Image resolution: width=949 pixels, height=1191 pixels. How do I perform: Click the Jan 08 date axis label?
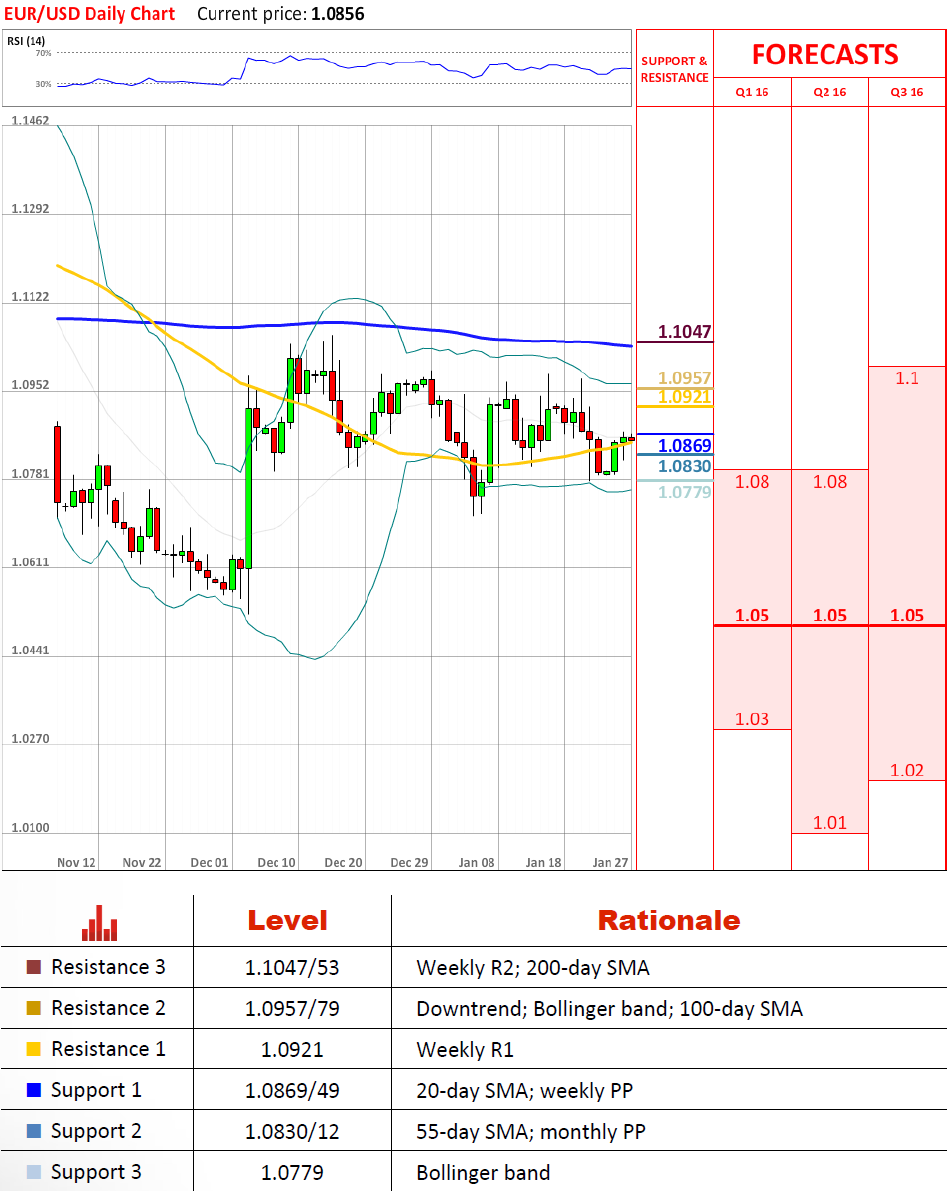(x=476, y=862)
